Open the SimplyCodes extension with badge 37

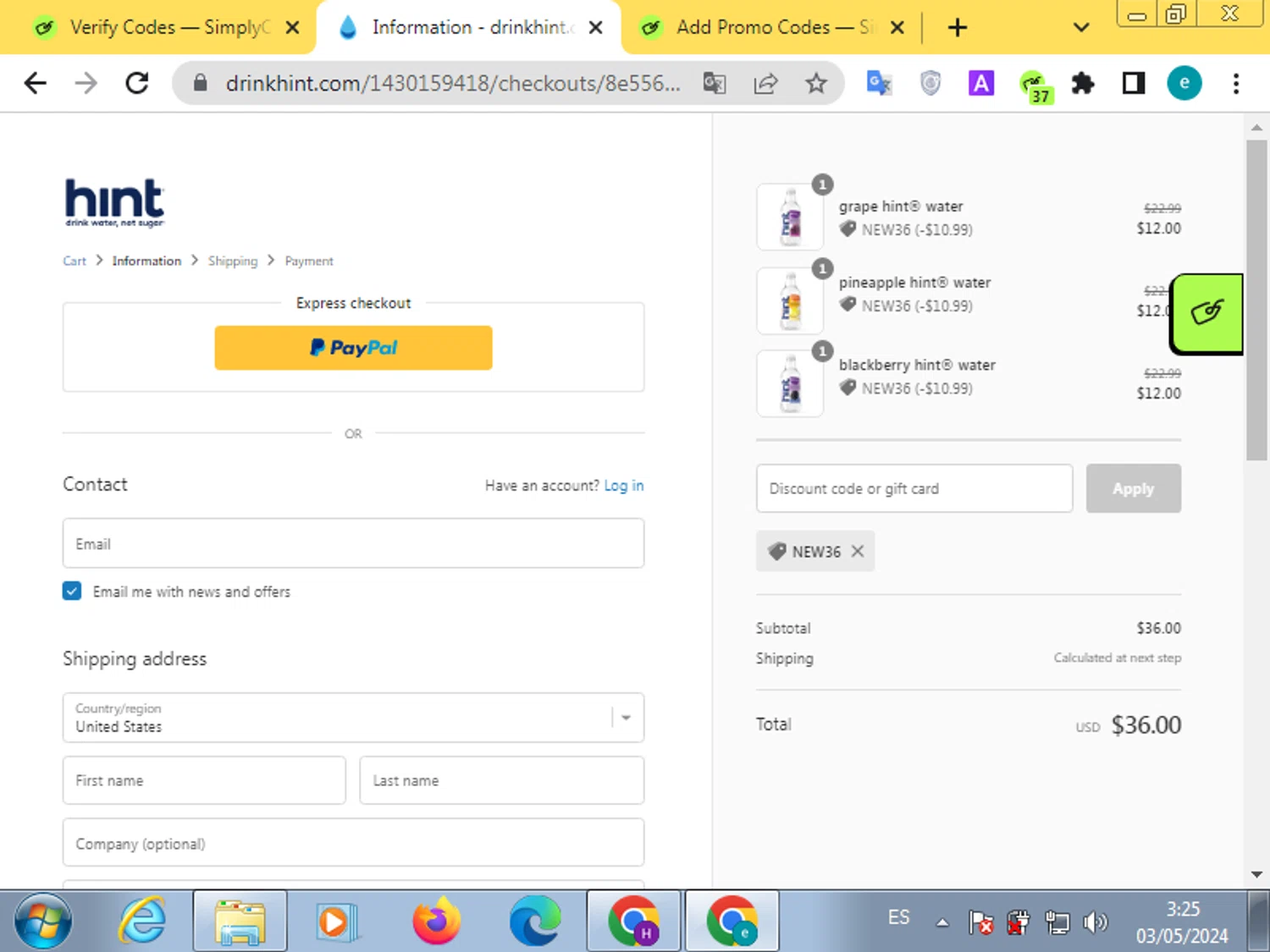click(x=1035, y=86)
